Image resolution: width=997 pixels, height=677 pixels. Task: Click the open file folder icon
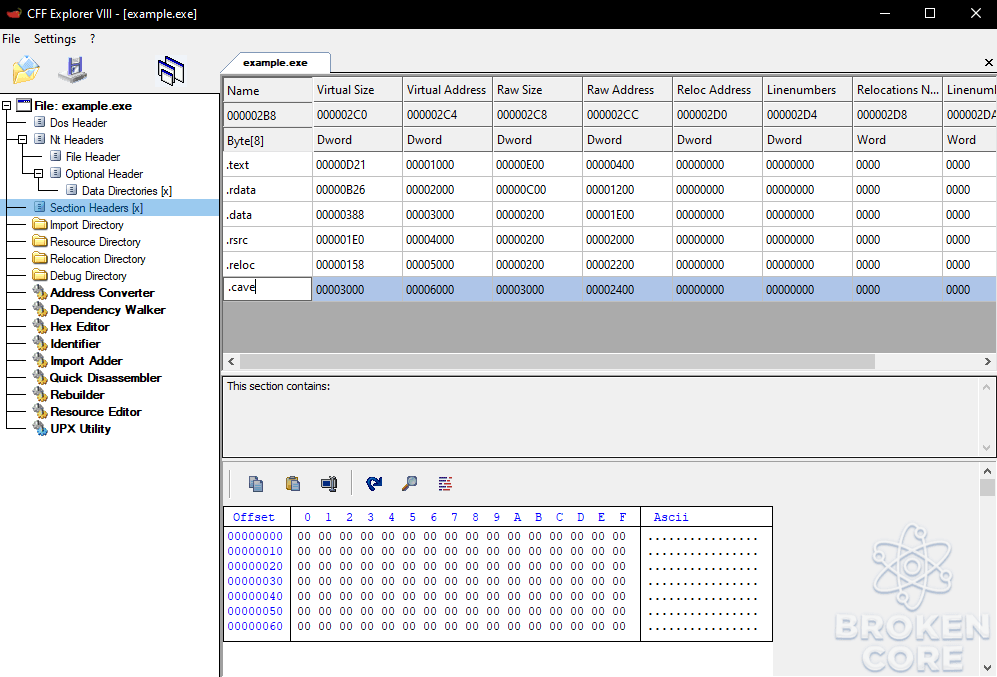[25, 69]
